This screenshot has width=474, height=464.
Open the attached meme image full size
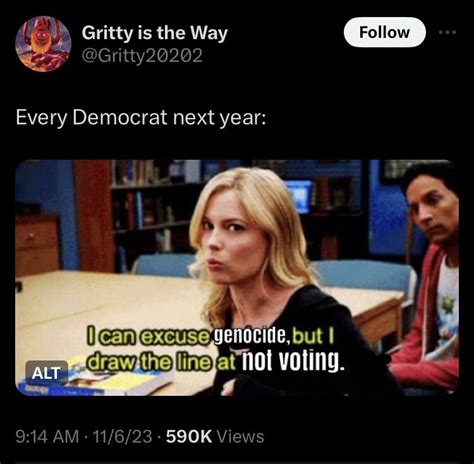point(237,278)
